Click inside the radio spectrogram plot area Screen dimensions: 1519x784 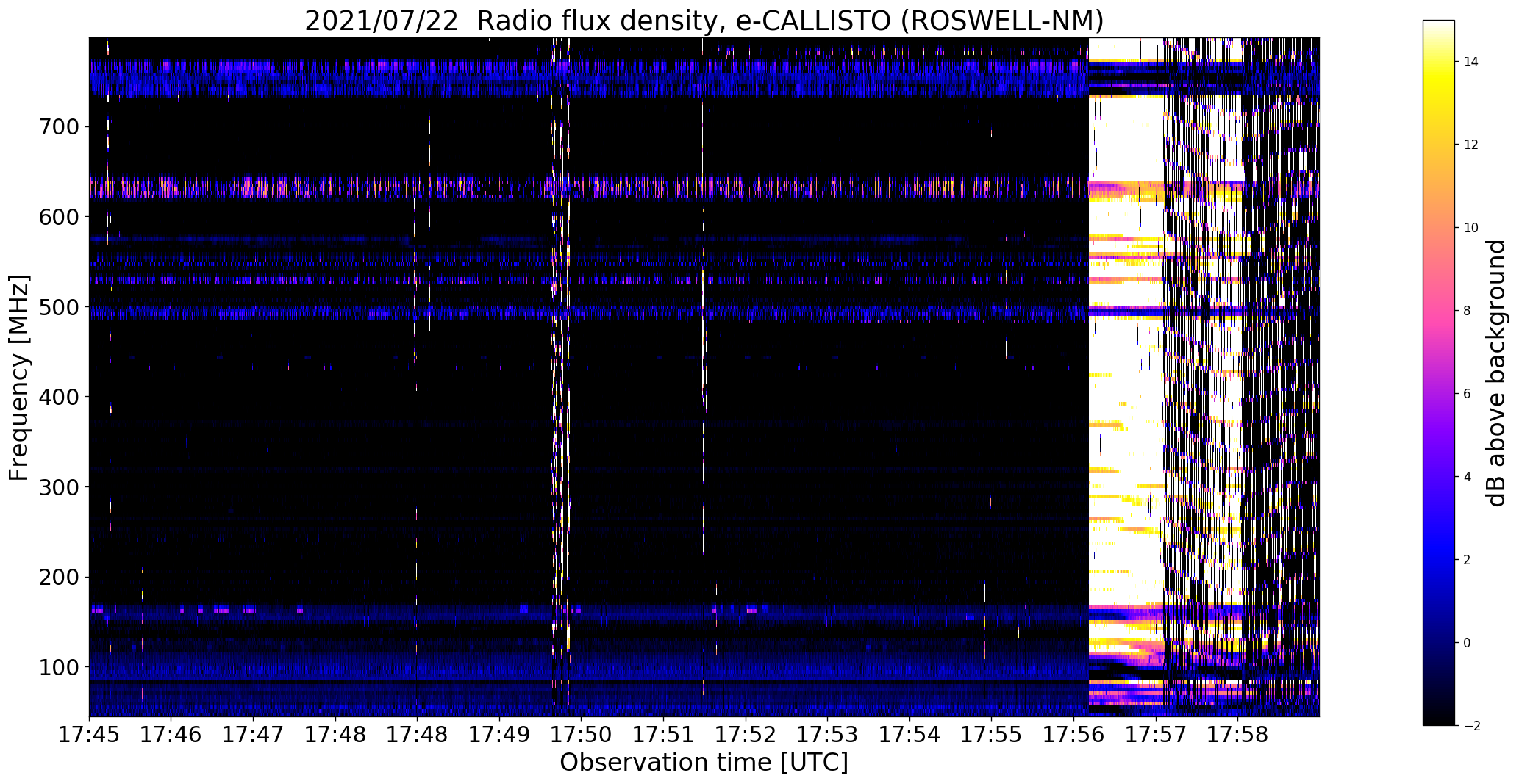tap(704, 377)
